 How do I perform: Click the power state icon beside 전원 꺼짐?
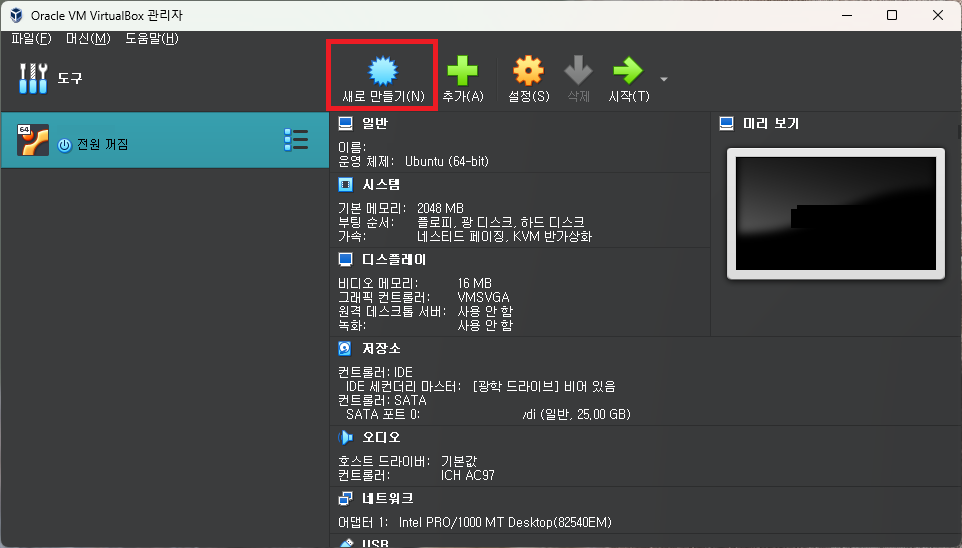click(64, 145)
